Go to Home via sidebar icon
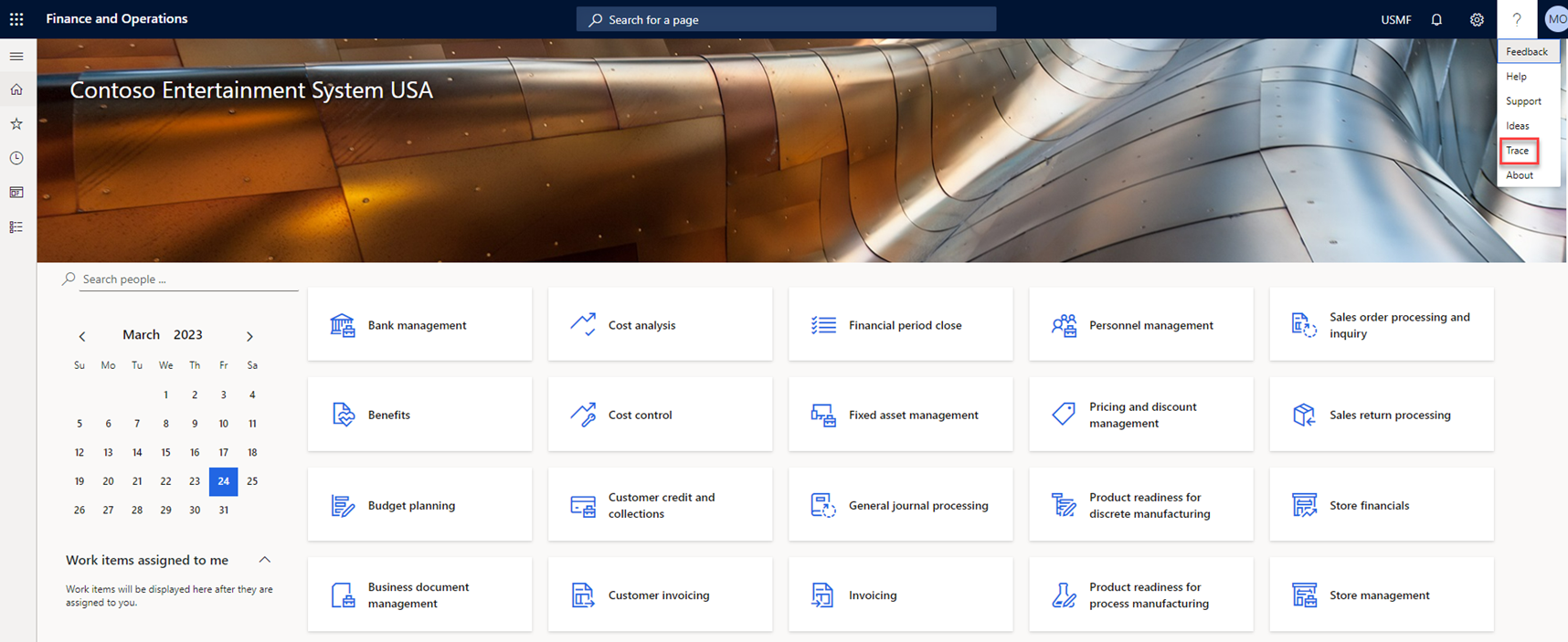This screenshot has height=642, width=1568. click(16, 89)
